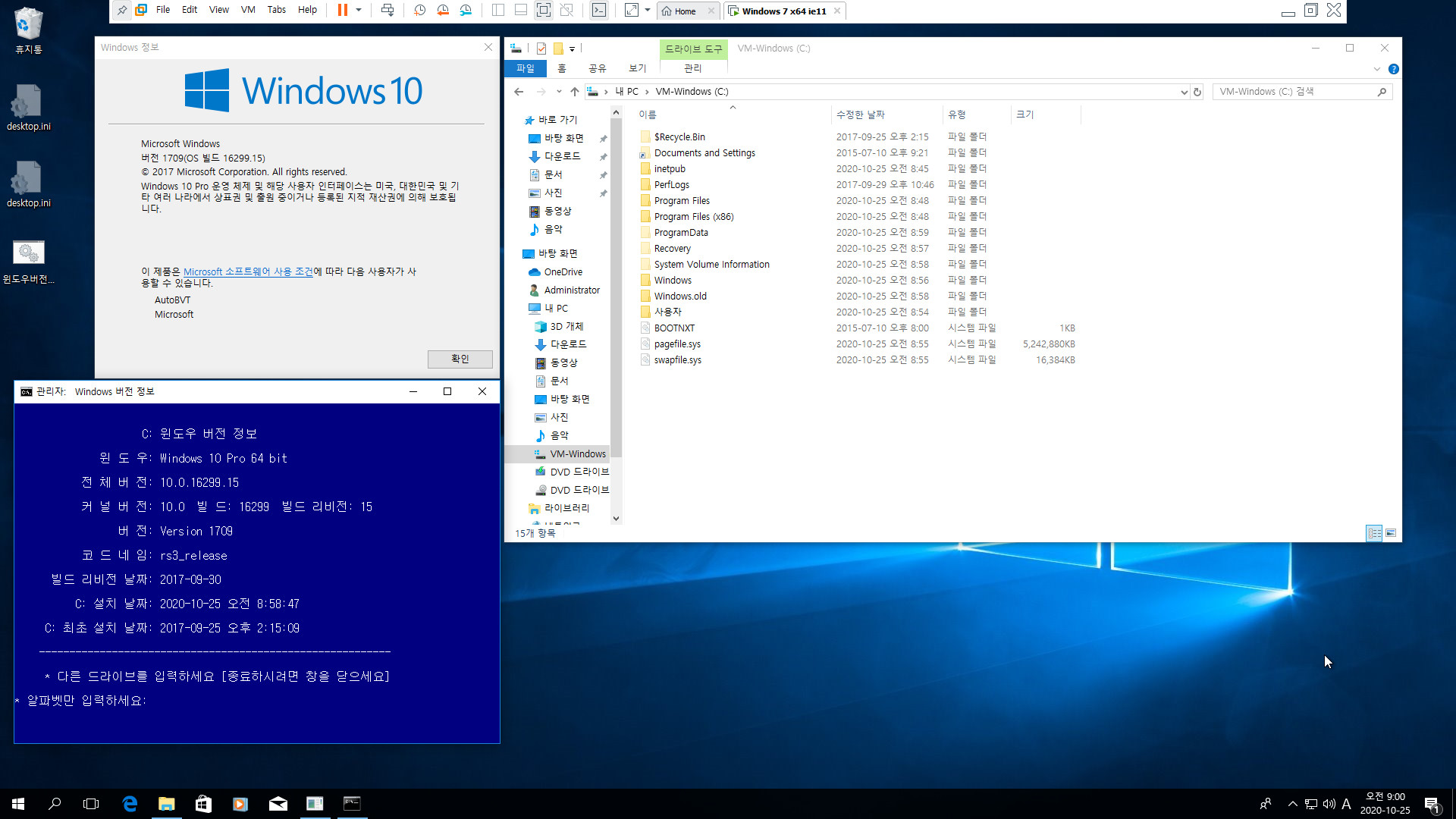This screenshot has width=1456, height=819.
Task: Open the power options dropdown next to pause
Action: coord(359,11)
